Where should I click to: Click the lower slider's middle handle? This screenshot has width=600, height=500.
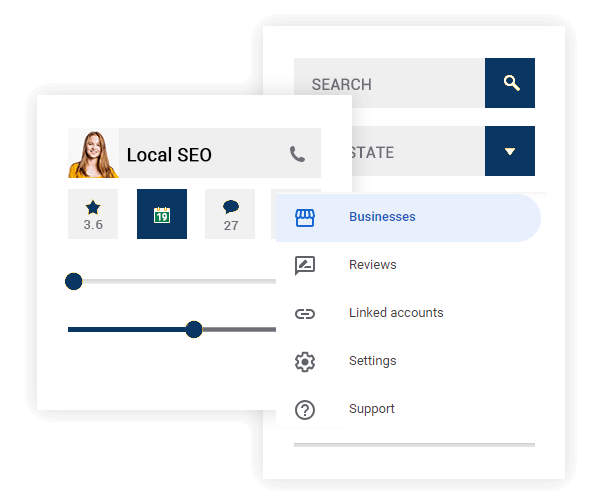194,329
